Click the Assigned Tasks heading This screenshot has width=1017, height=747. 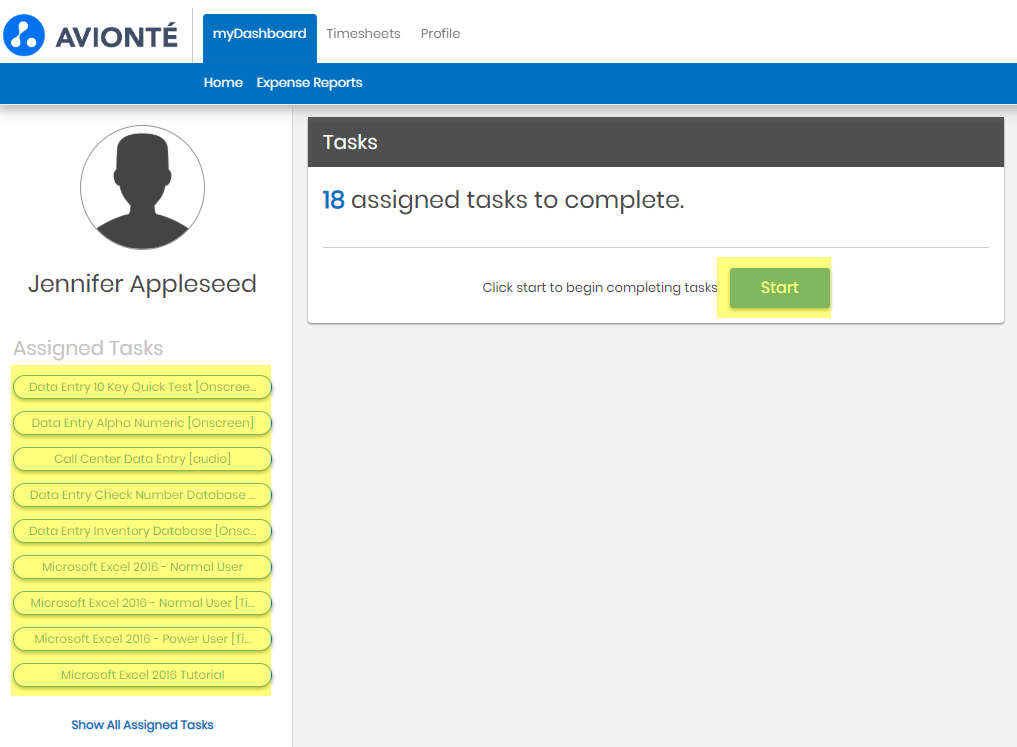[88, 348]
